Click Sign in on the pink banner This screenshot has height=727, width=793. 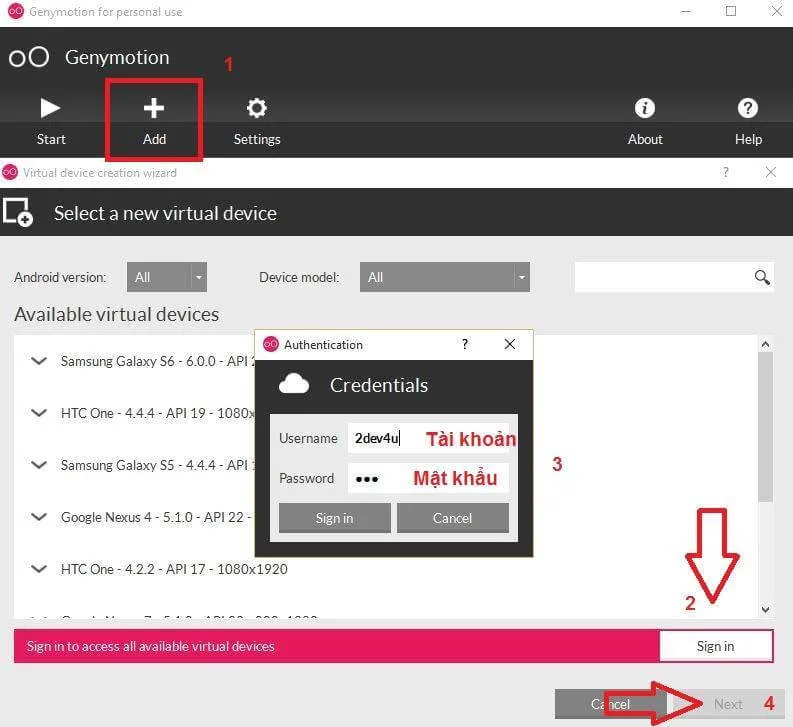coord(716,646)
